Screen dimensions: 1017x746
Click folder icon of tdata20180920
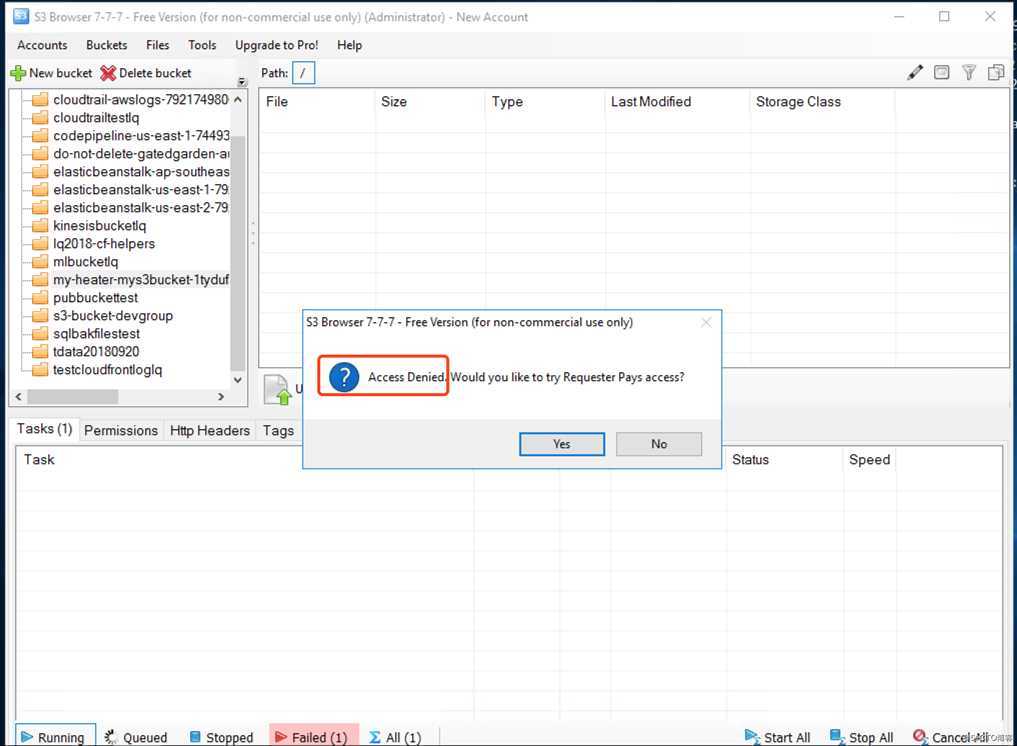coord(40,352)
